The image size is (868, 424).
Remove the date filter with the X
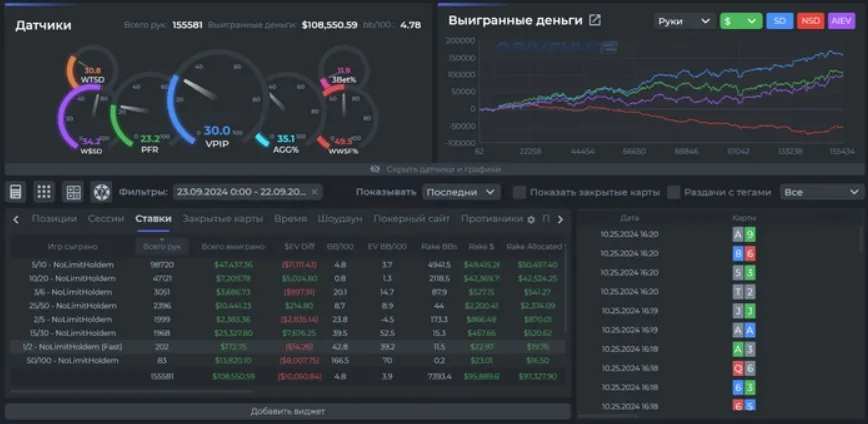coord(315,192)
